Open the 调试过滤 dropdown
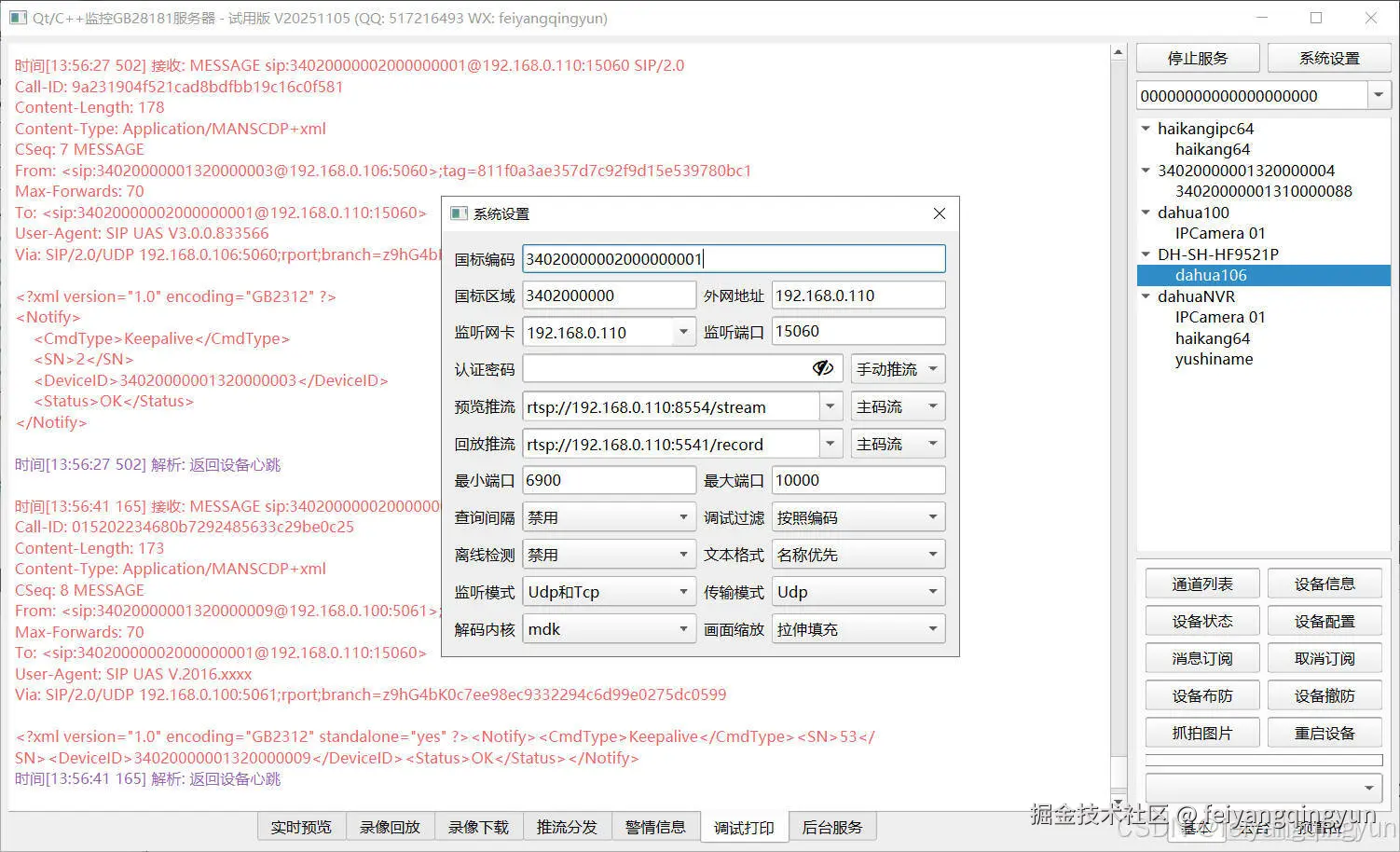This screenshot has width=1400, height=852. 858,517
